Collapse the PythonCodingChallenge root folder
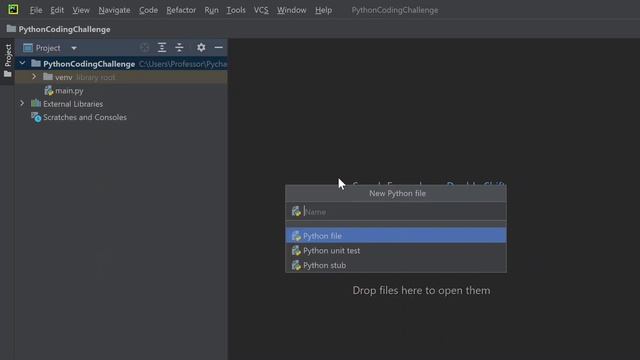The height and width of the screenshot is (360, 640). 22,64
